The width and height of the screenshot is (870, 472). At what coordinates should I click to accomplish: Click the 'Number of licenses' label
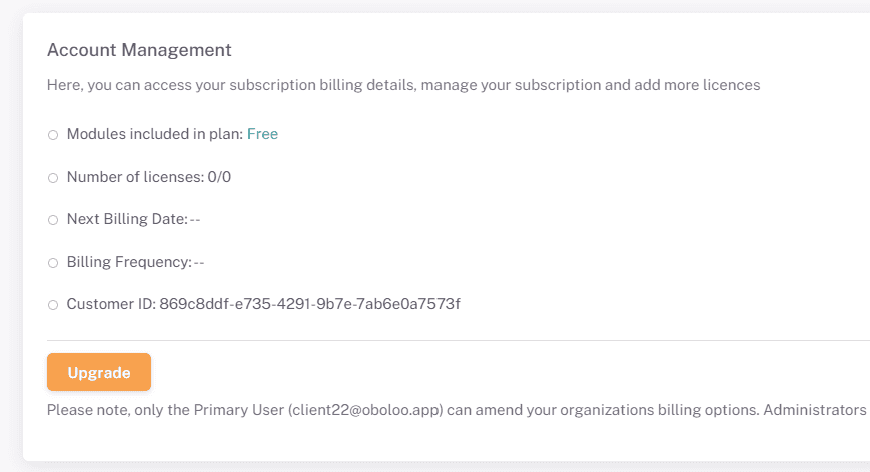coord(134,177)
